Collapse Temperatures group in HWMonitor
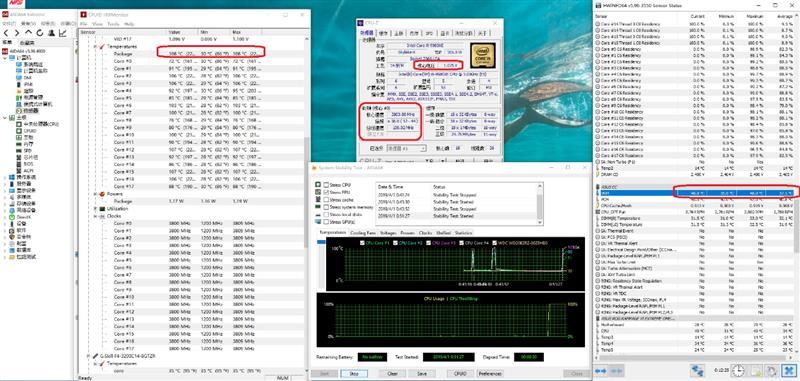The image size is (800, 381). pyautogui.click(x=95, y=46)
